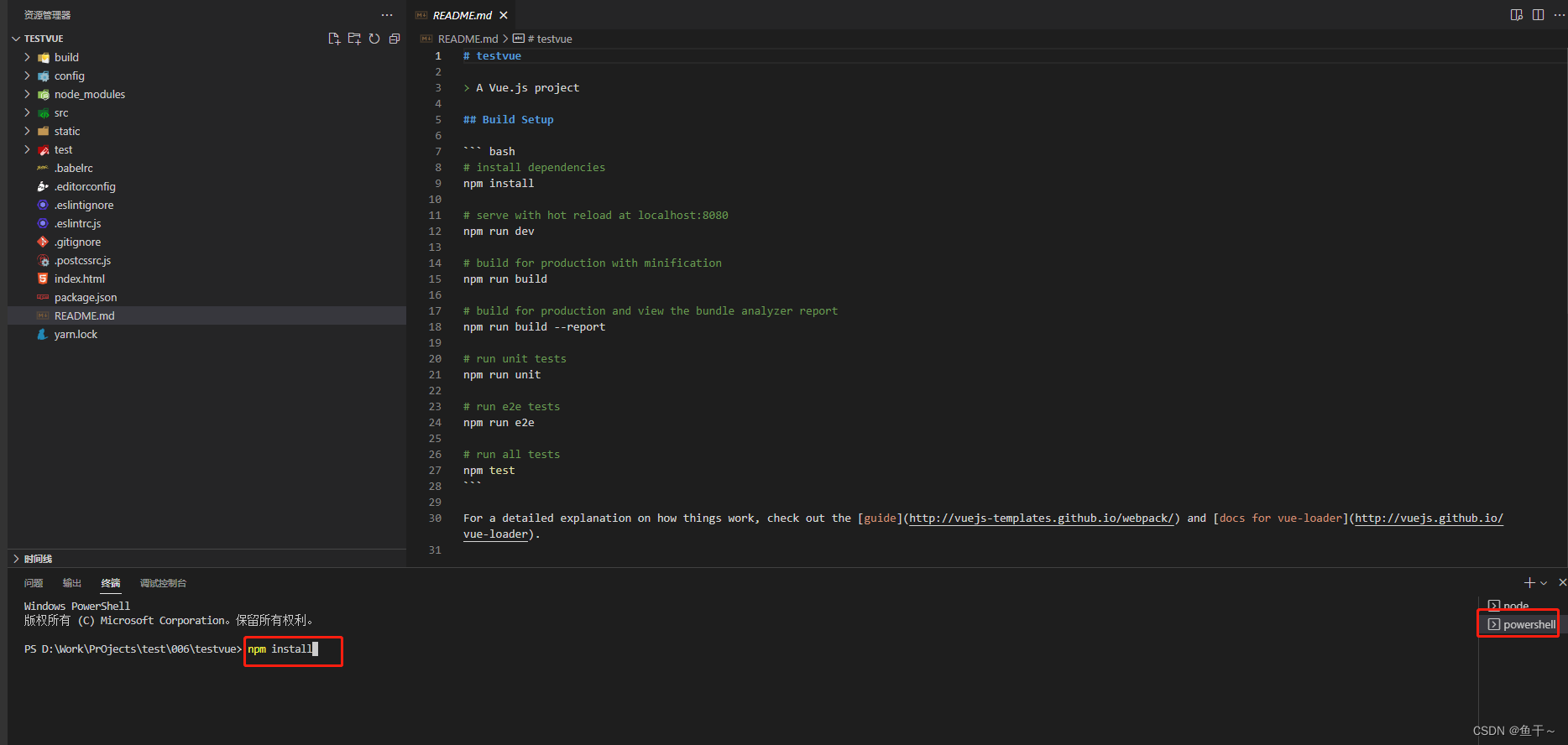Collapse all folders in explorer
This screenshot has height=745, width=1568.
click(395, 39)
